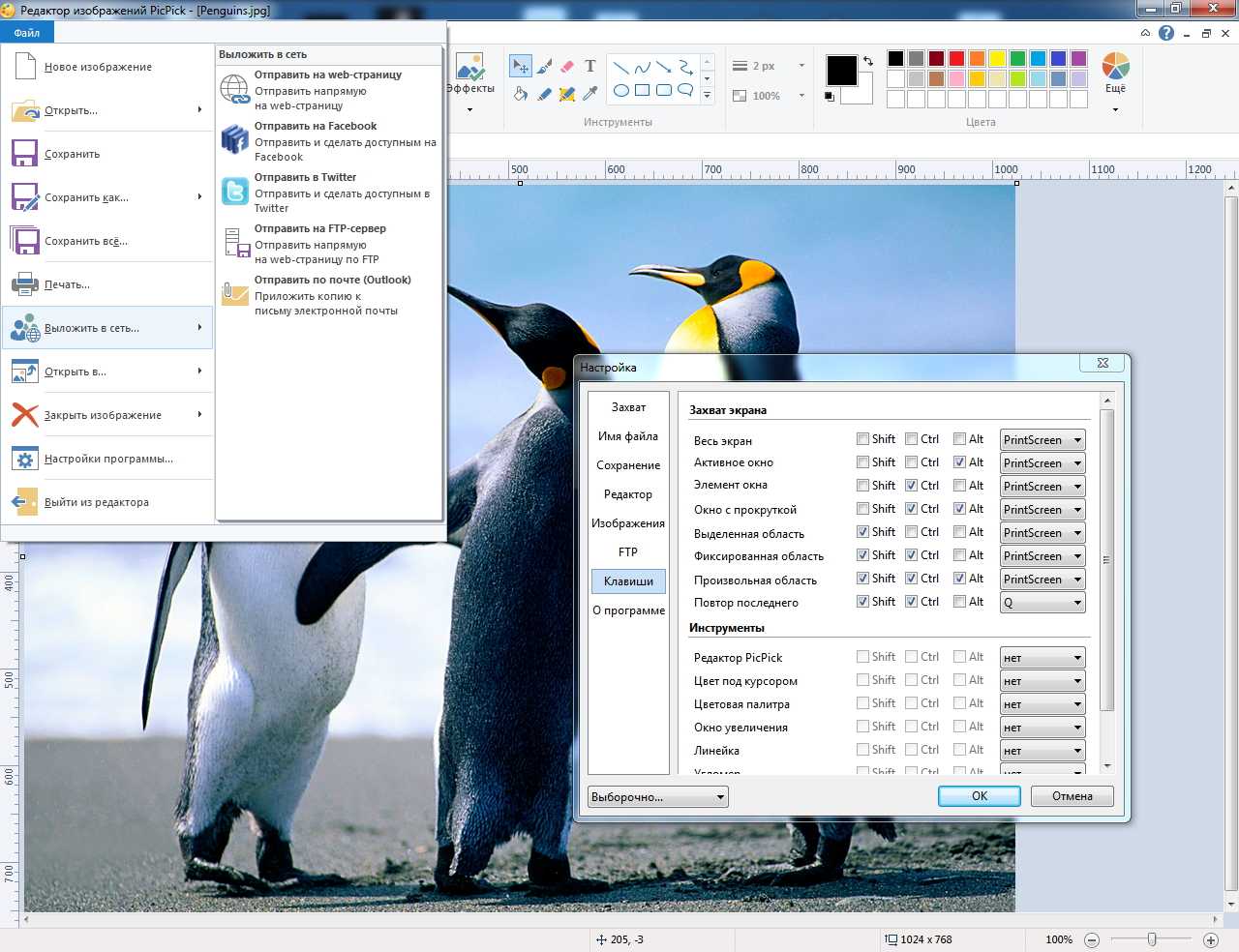1239x952 pixels.
Task: Enable Shift for 'Весь экран' hotkey
Action: [x=862, y=439]
